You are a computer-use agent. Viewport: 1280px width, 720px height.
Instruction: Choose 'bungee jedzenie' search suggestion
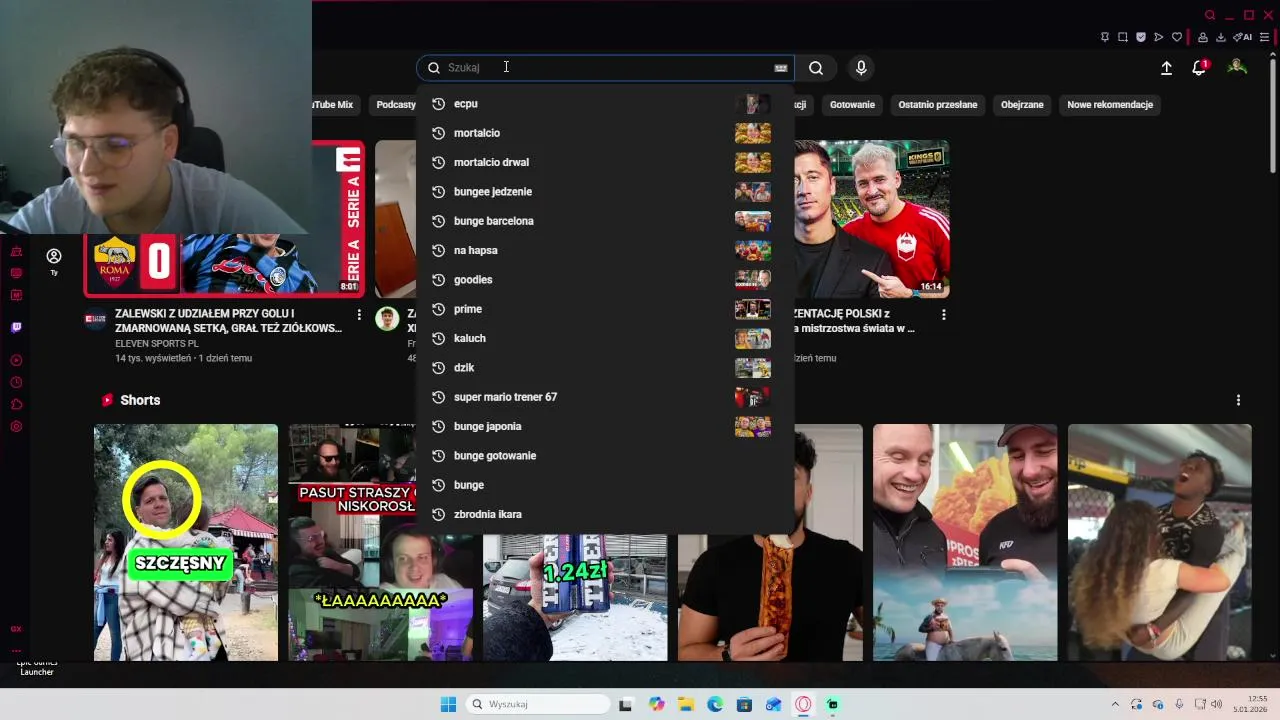(x=605, y=192)
